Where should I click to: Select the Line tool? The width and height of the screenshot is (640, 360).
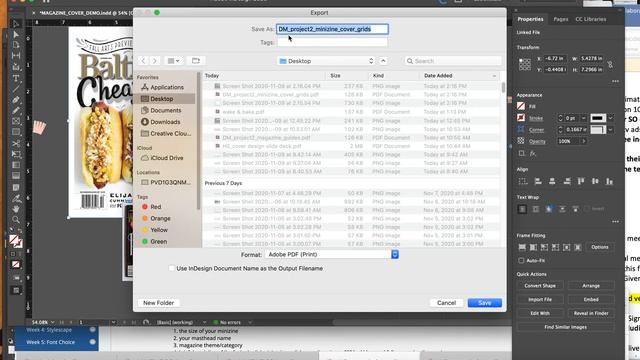tap(16, 89)
